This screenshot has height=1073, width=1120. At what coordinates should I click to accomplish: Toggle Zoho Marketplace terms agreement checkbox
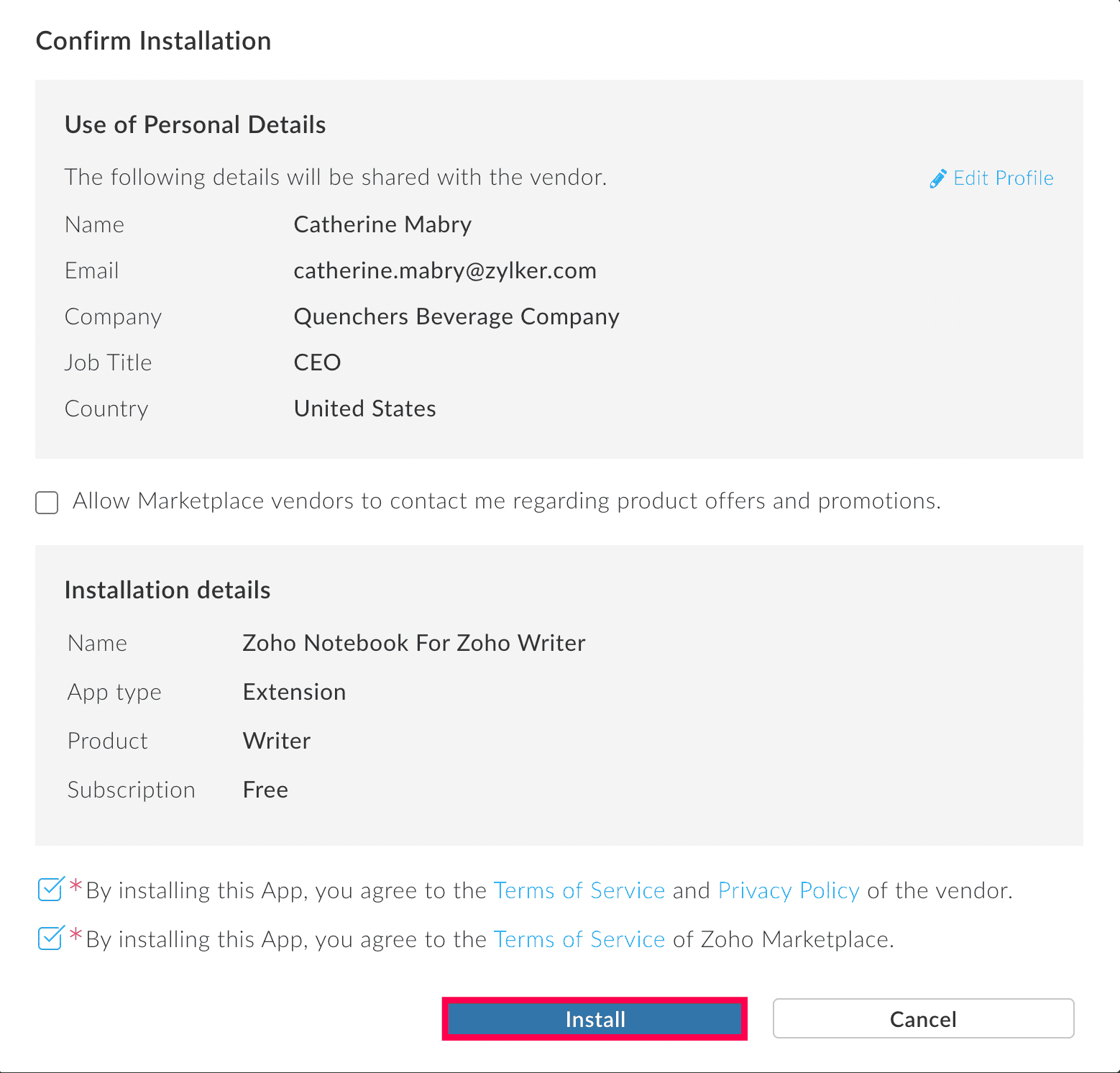pos(50,939)
